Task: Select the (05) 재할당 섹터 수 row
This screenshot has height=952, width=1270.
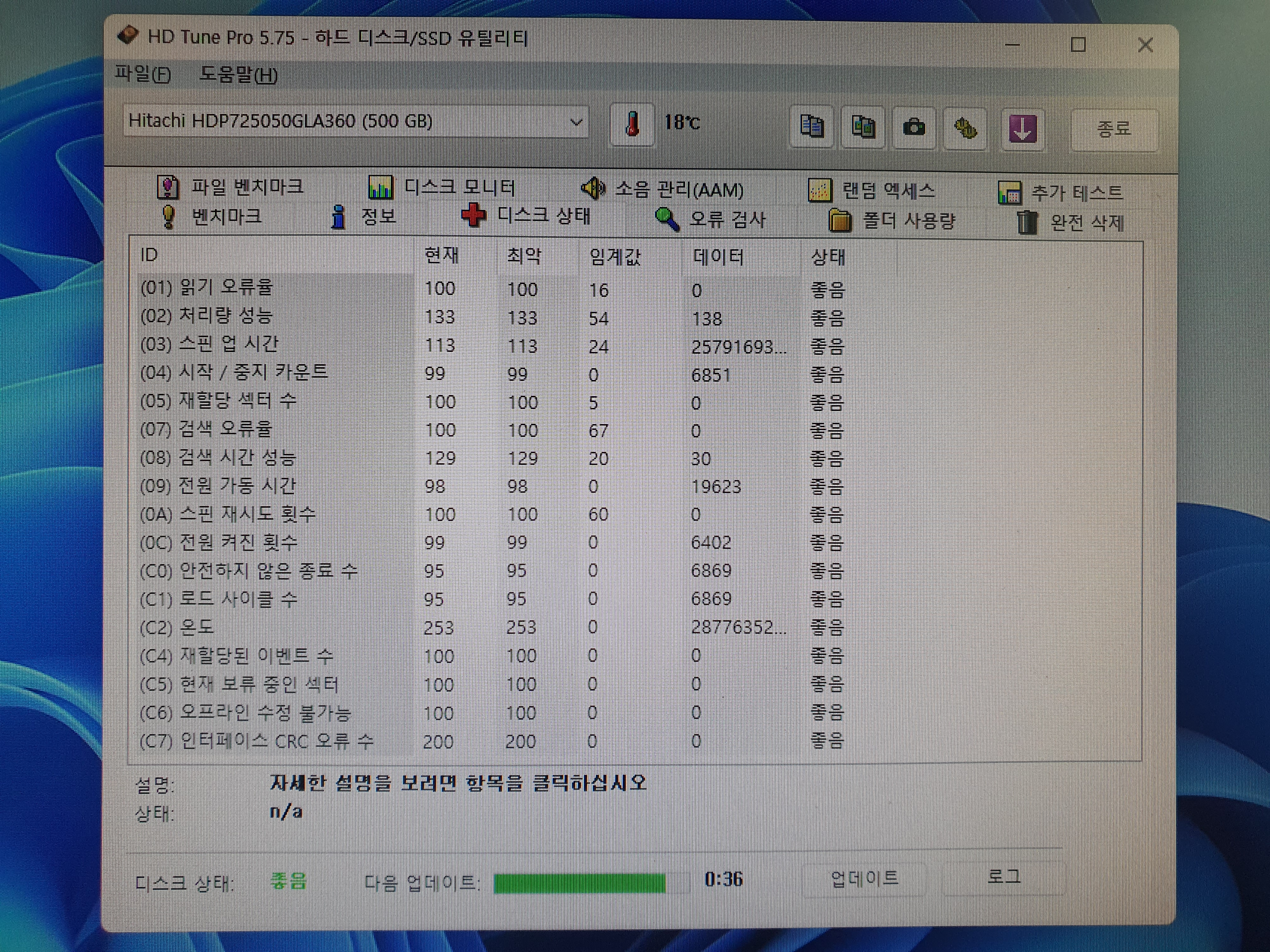Action: [x=493, y=401]
